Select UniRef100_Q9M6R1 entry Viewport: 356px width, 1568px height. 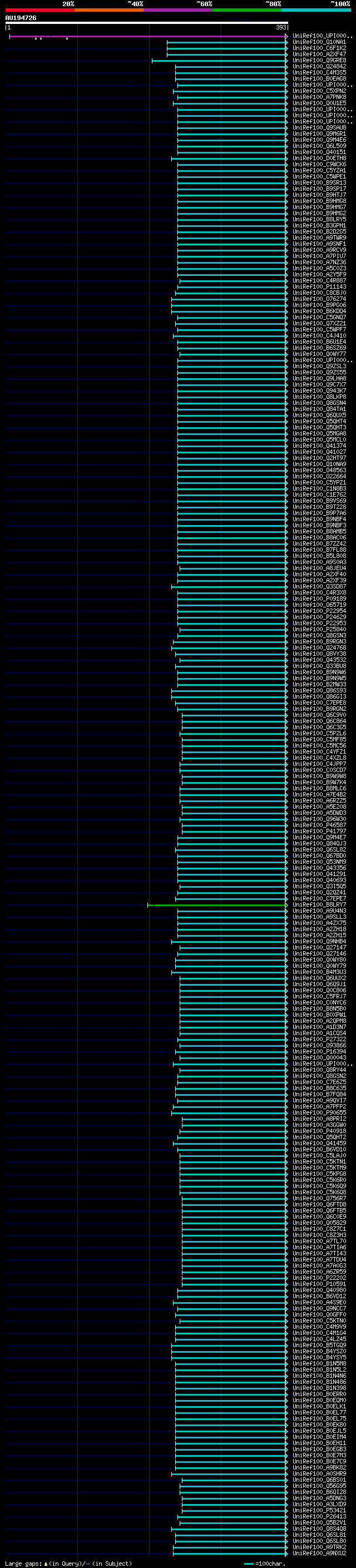pos(319,134)
